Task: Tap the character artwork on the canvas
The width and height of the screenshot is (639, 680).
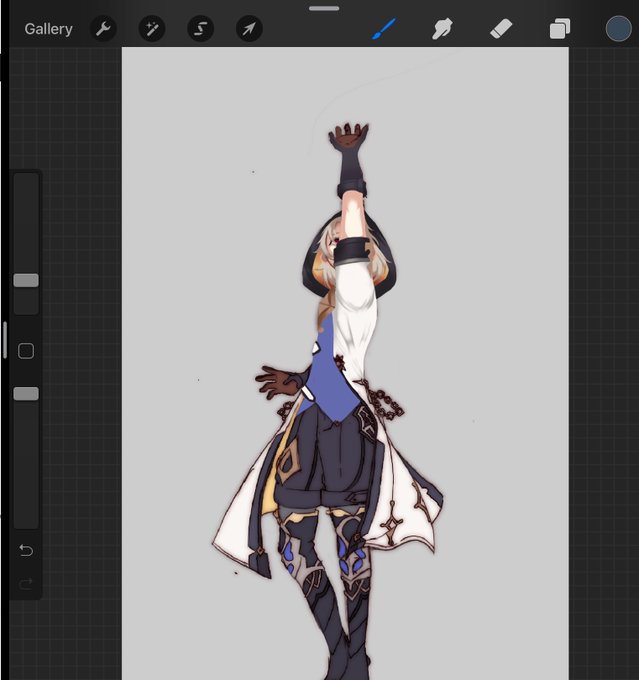Action: 330,403
